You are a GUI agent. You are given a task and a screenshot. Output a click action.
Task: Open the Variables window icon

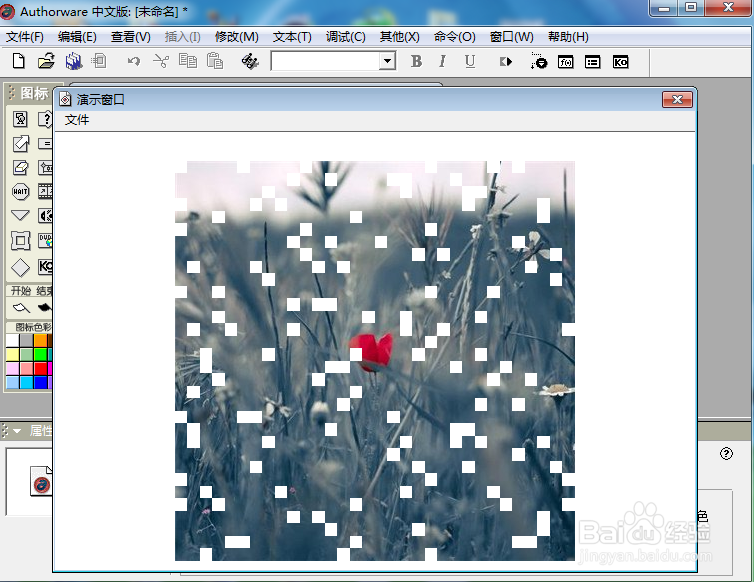click(x=592, y=62)
